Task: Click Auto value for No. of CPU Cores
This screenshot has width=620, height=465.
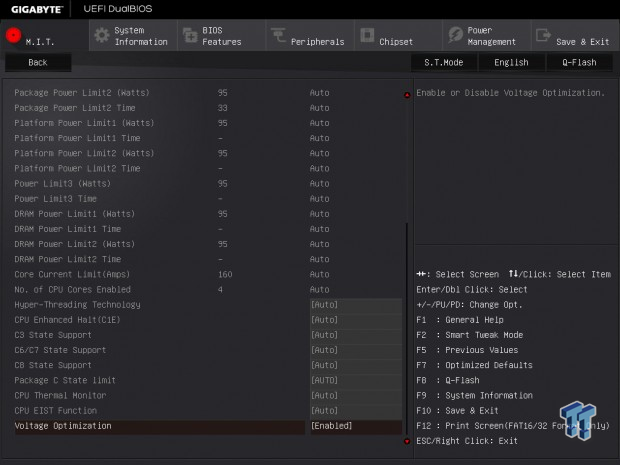Action: (x=319, y=289)
